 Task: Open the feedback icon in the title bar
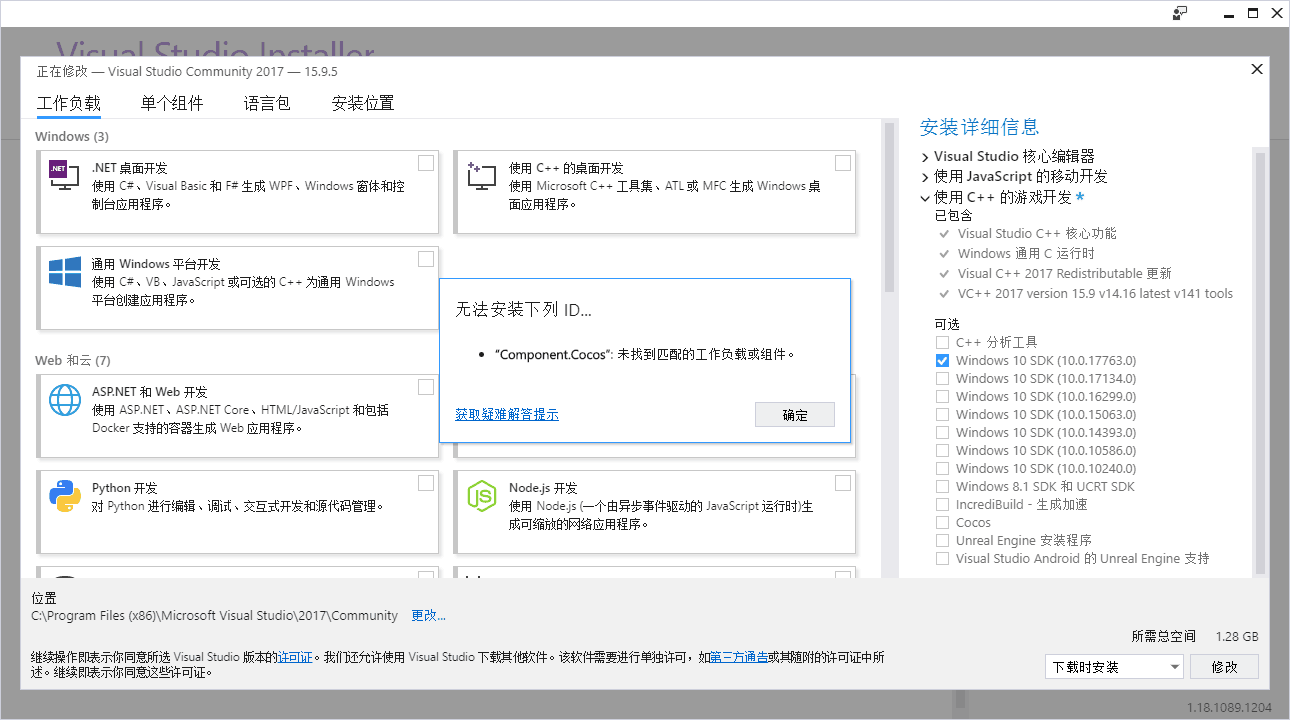(x=1180, y=13)
